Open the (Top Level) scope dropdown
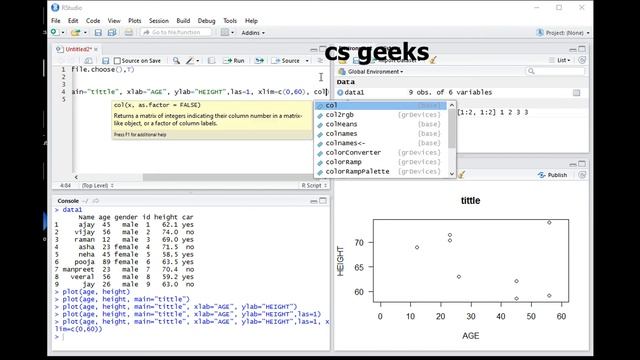The height and width of the screenshot is (360, 640). coord(98,185)
